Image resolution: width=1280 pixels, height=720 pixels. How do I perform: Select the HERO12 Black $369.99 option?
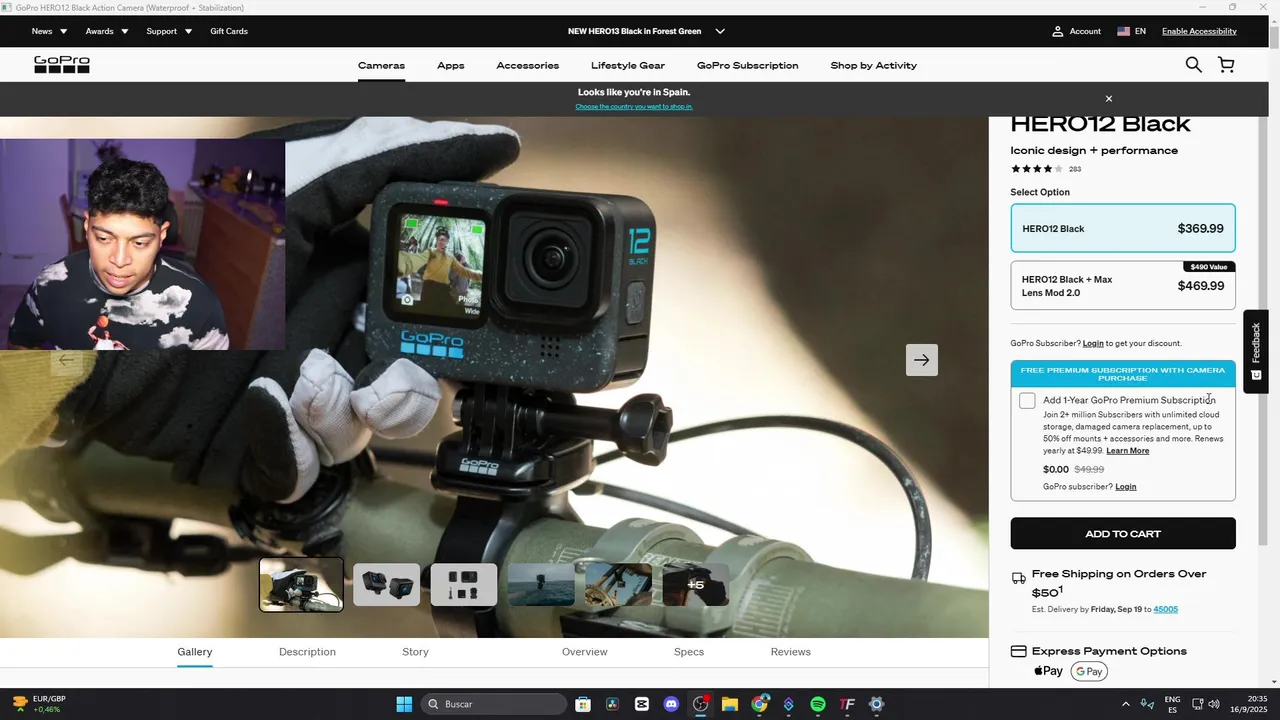click(x=1123, y=228)
